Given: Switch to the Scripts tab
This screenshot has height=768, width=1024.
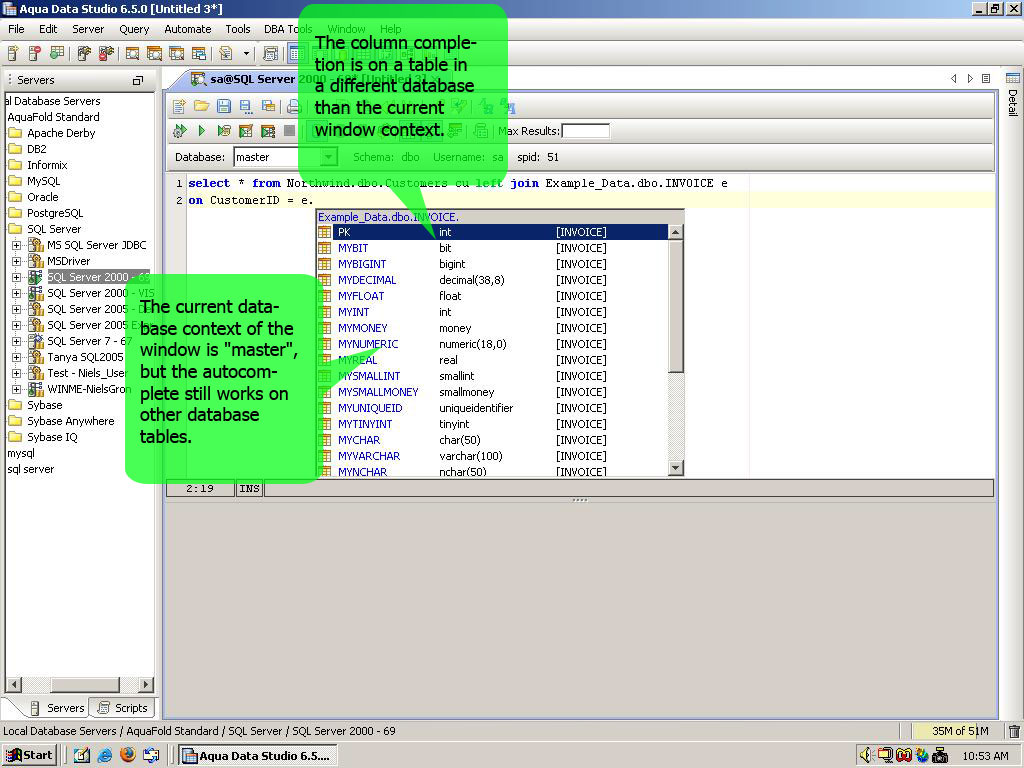Looking at the screenshot, I should coord(122,708).
